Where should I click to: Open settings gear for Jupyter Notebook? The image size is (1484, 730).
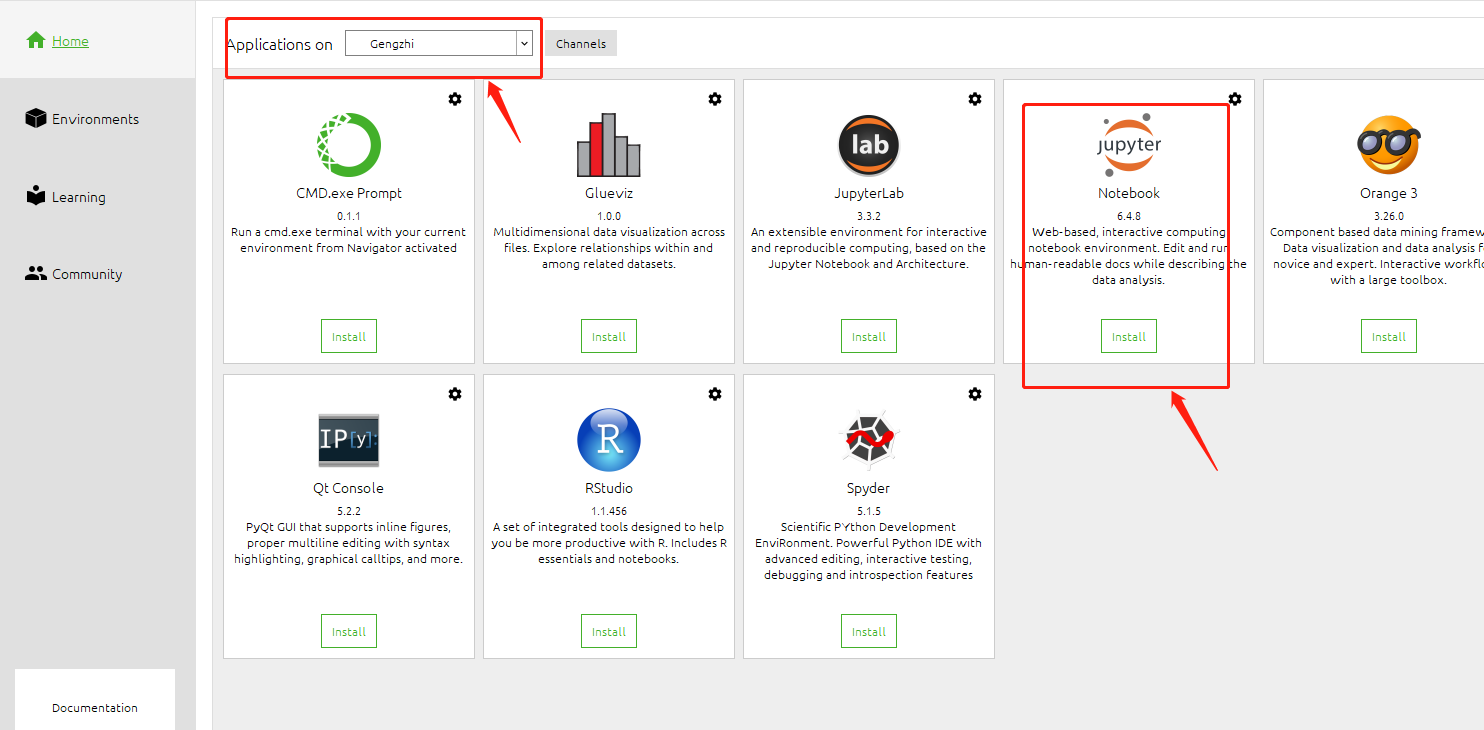(x=1235, y=99)
